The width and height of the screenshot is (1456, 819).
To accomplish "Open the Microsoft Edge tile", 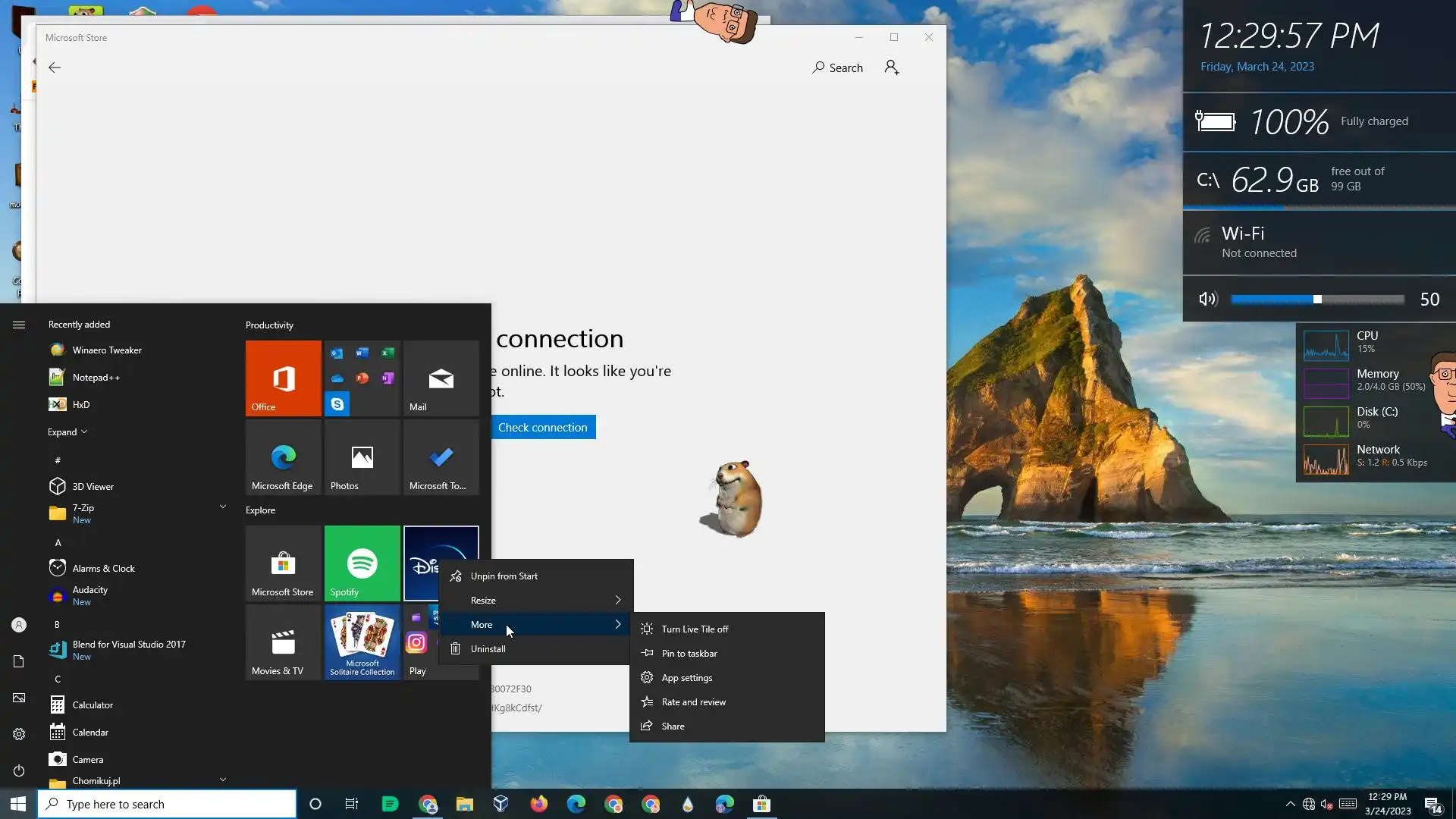I will click(283, 457).
